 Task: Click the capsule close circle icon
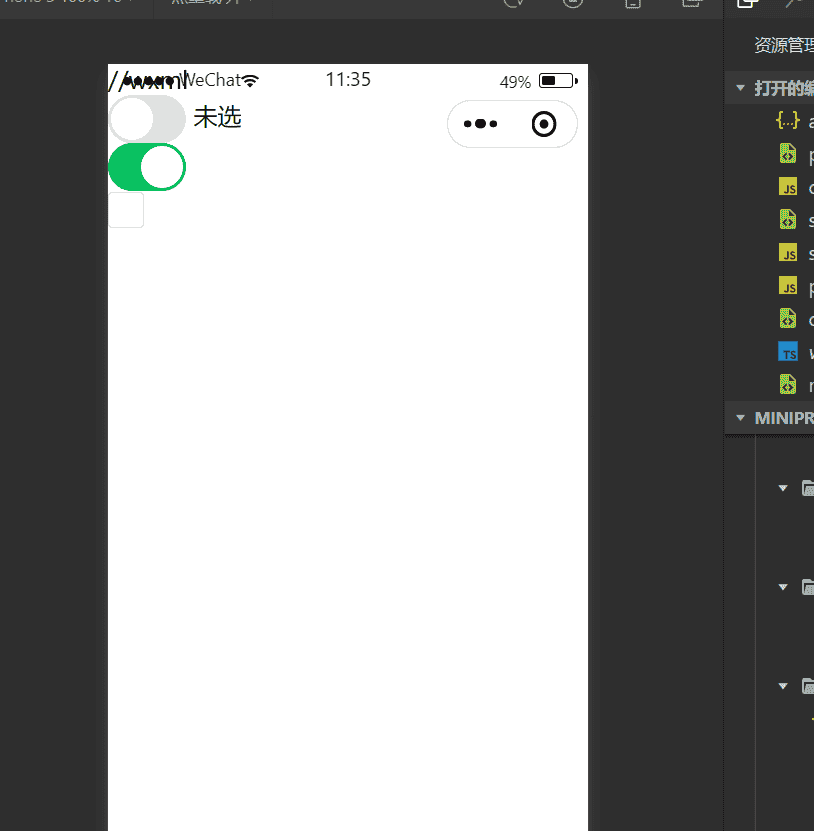(544, 124)
